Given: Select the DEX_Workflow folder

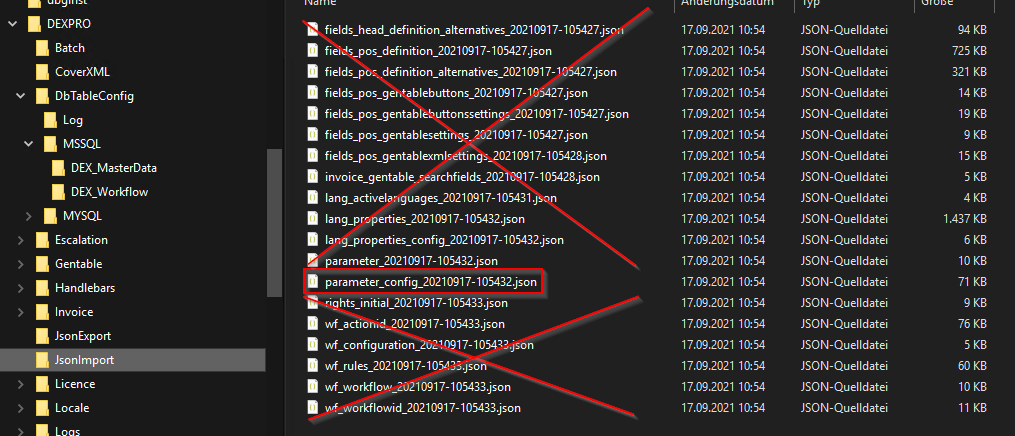Looking at the screenshot, I should [100, 191].
